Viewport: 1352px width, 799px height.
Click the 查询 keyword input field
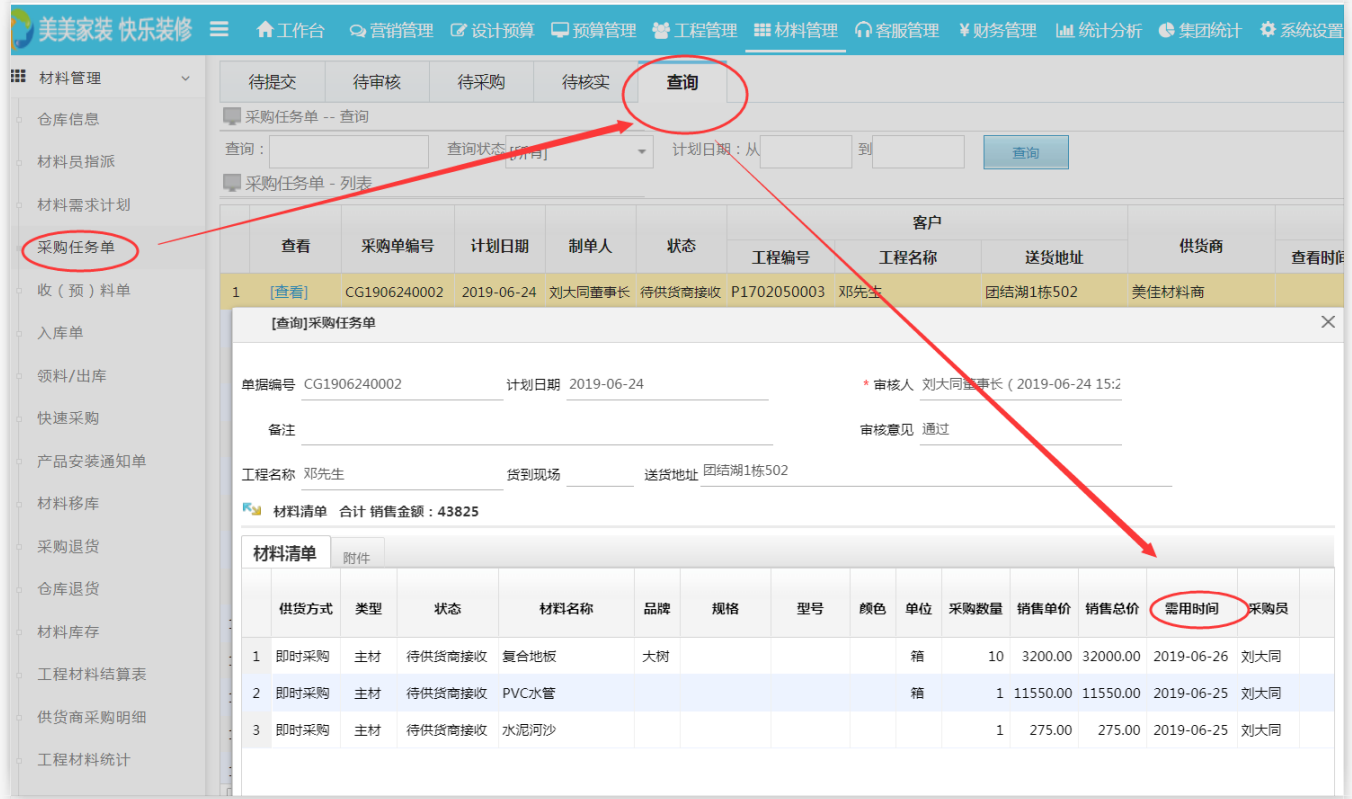(348, 152)
